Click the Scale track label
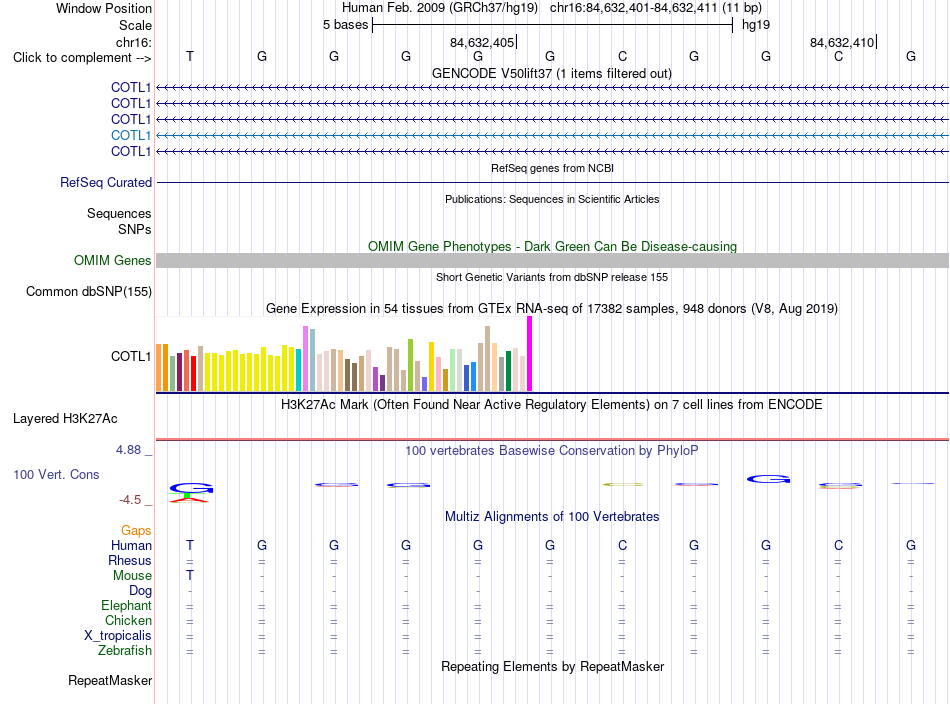Screen dimensions: 950x704 [135, 25]
